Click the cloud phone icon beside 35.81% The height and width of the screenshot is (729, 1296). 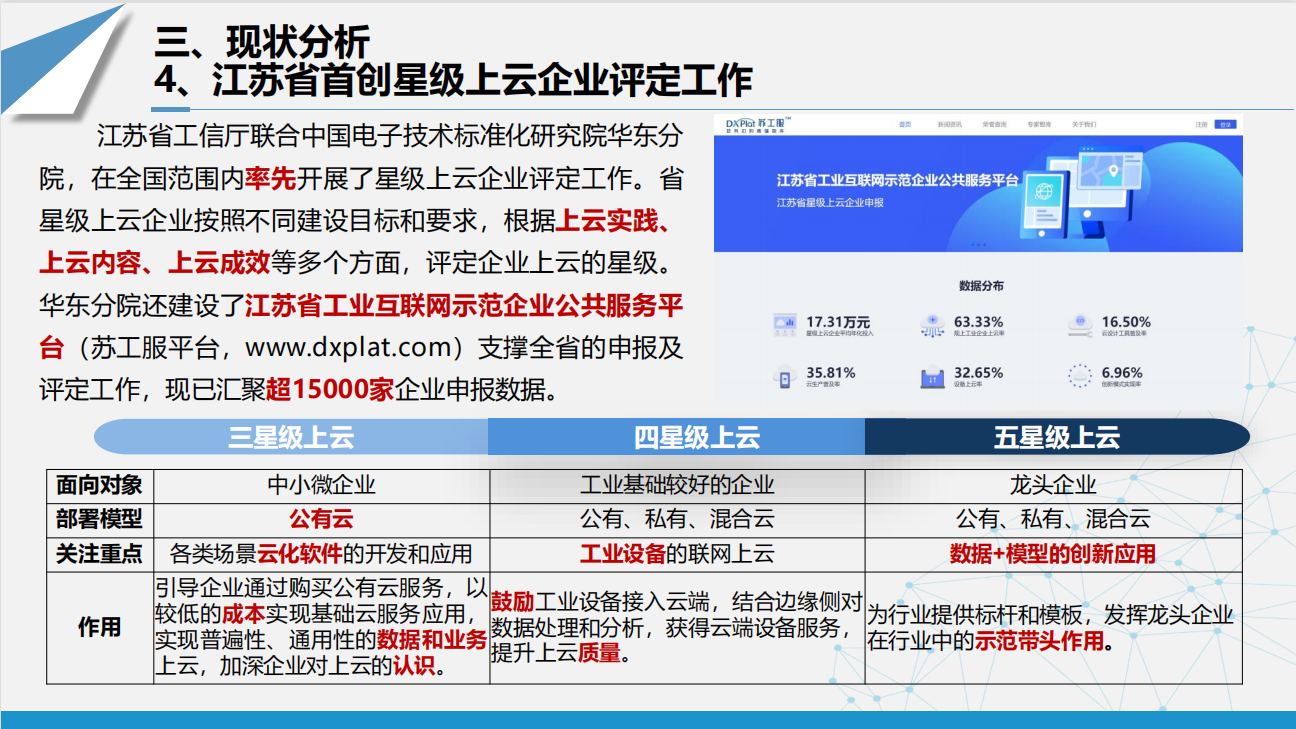click(x=783, y=377)
